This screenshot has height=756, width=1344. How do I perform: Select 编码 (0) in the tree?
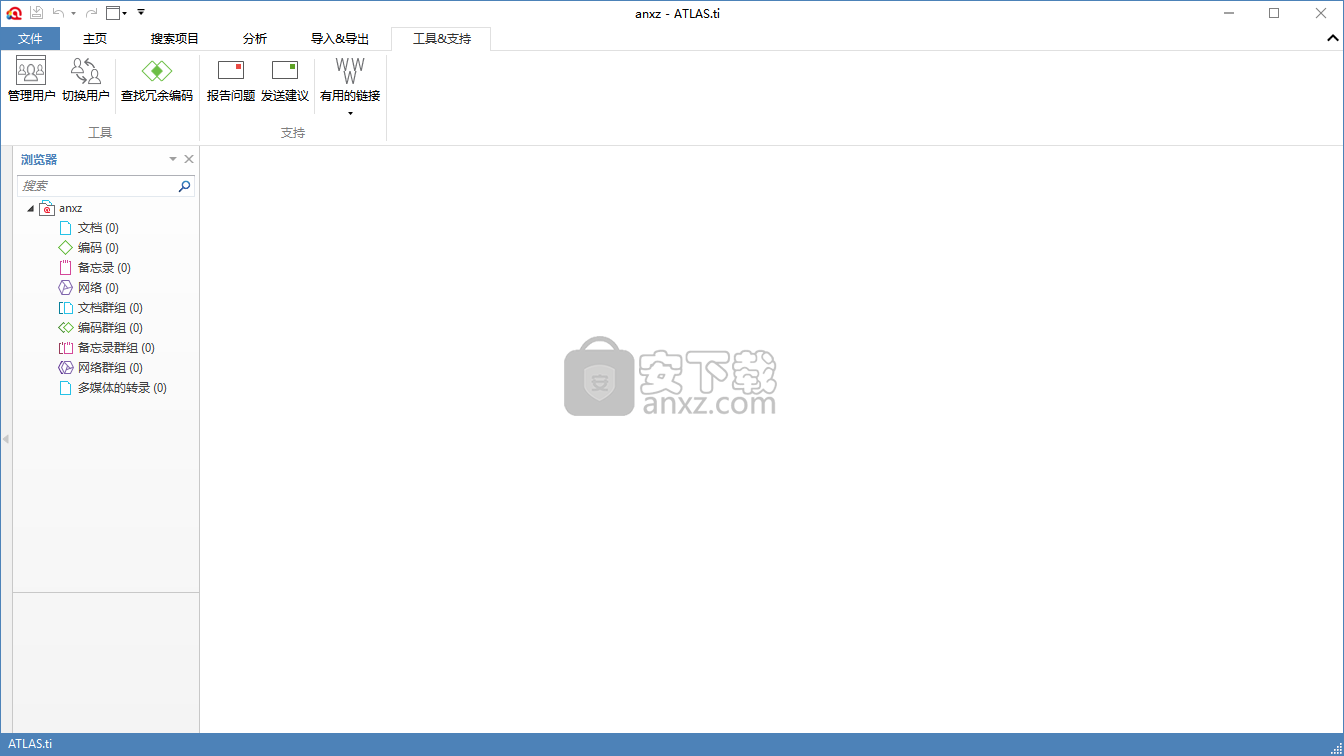(98, 248)
